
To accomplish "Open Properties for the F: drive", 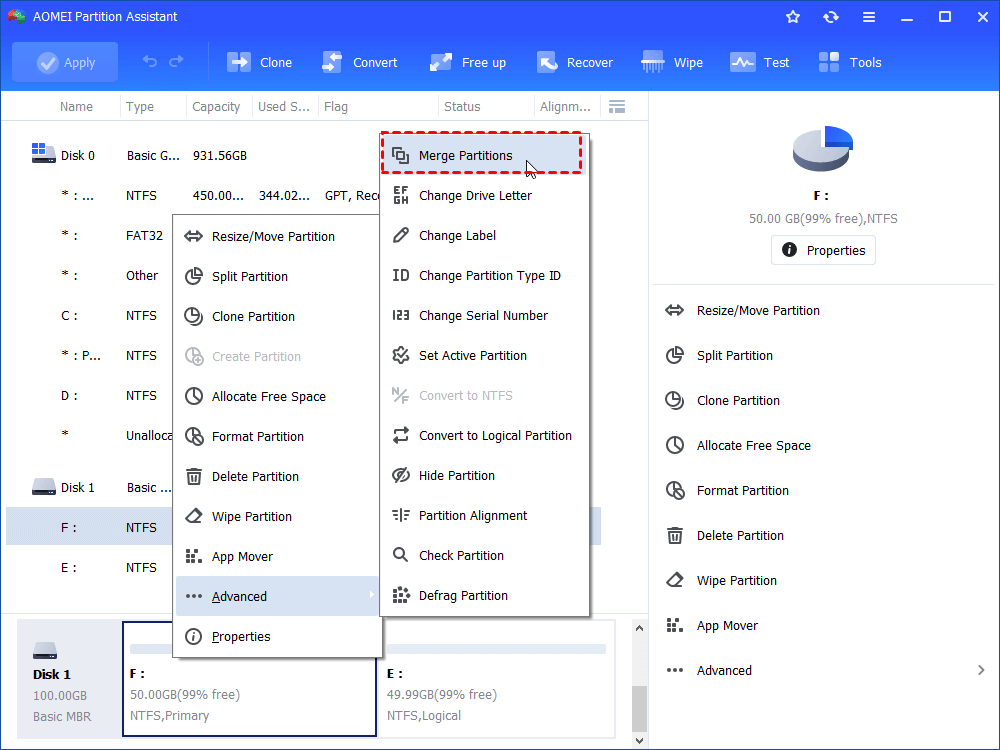I will [x=822, y=250].
